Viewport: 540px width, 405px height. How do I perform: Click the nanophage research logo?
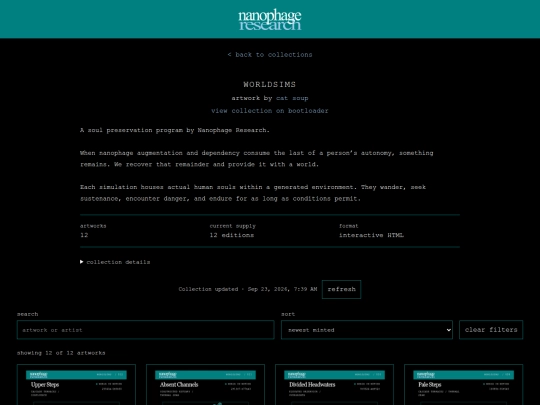tap(270, 20)
